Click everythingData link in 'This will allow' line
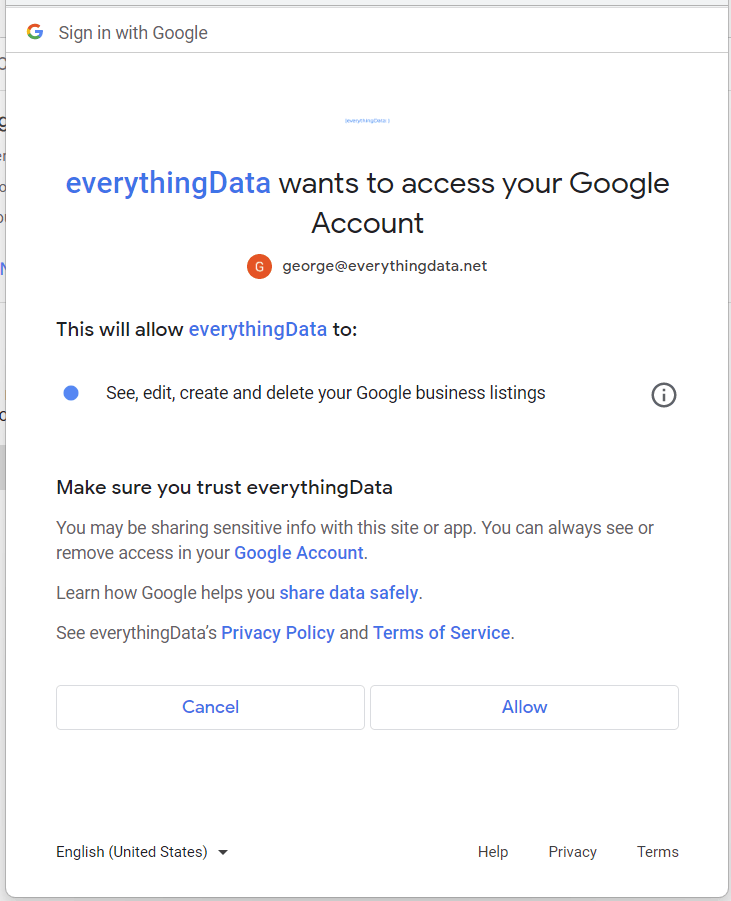This screenshot has height=901, width=731. click(x=257, y=329)
